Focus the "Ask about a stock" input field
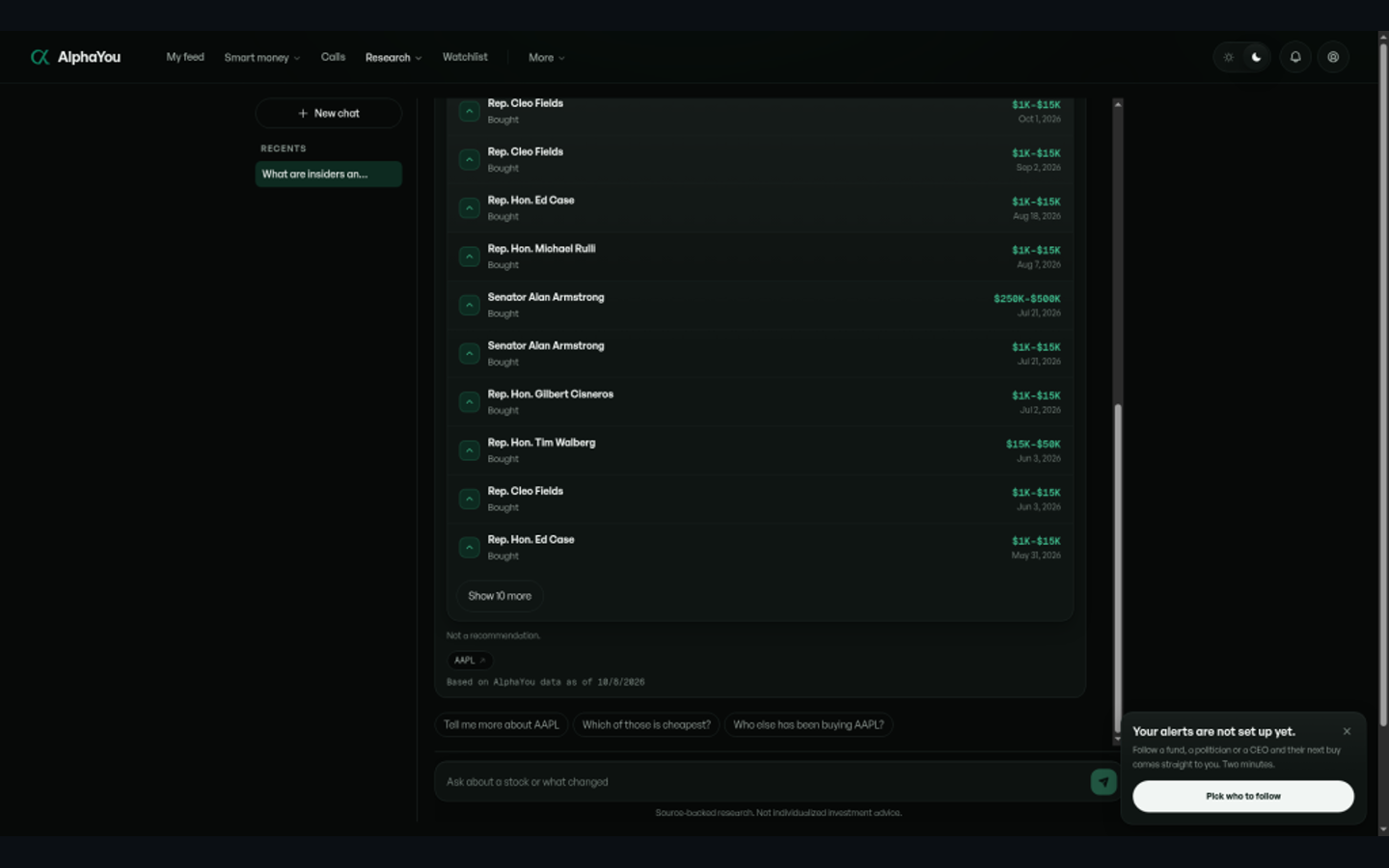 point(762,782)
